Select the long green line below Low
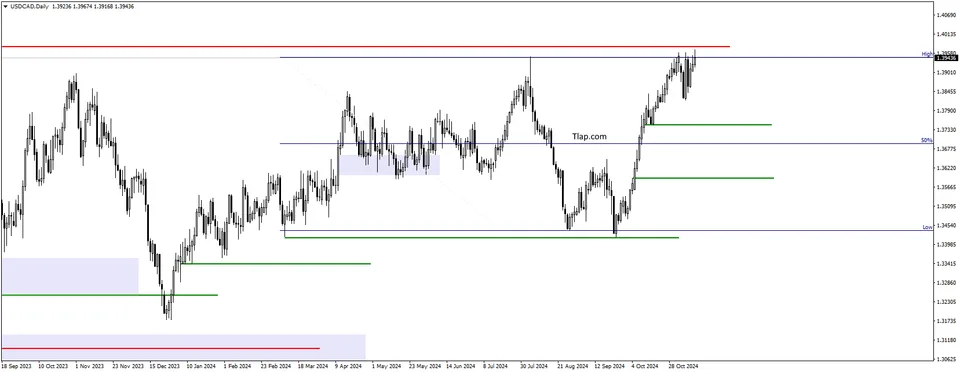Image resolution: width=960 pixels, height=373 pixels. (482, 238)
